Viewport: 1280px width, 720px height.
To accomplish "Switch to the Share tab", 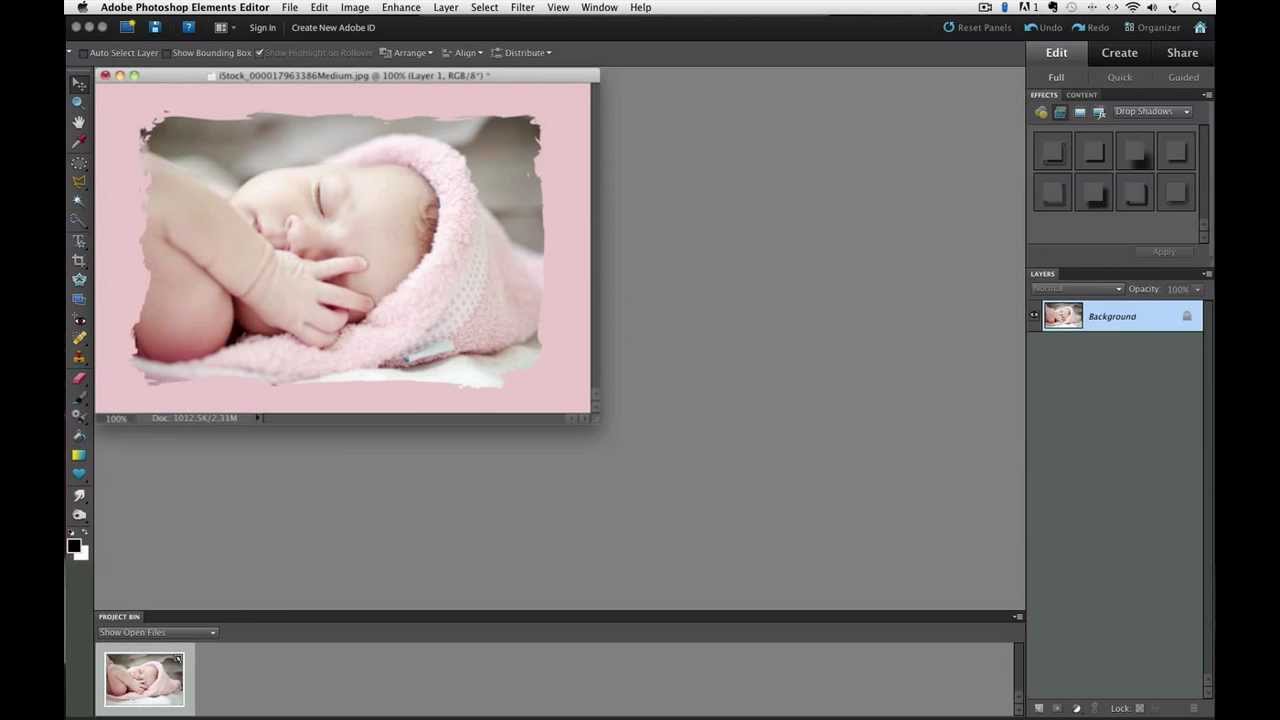I will pos(1182,53).
